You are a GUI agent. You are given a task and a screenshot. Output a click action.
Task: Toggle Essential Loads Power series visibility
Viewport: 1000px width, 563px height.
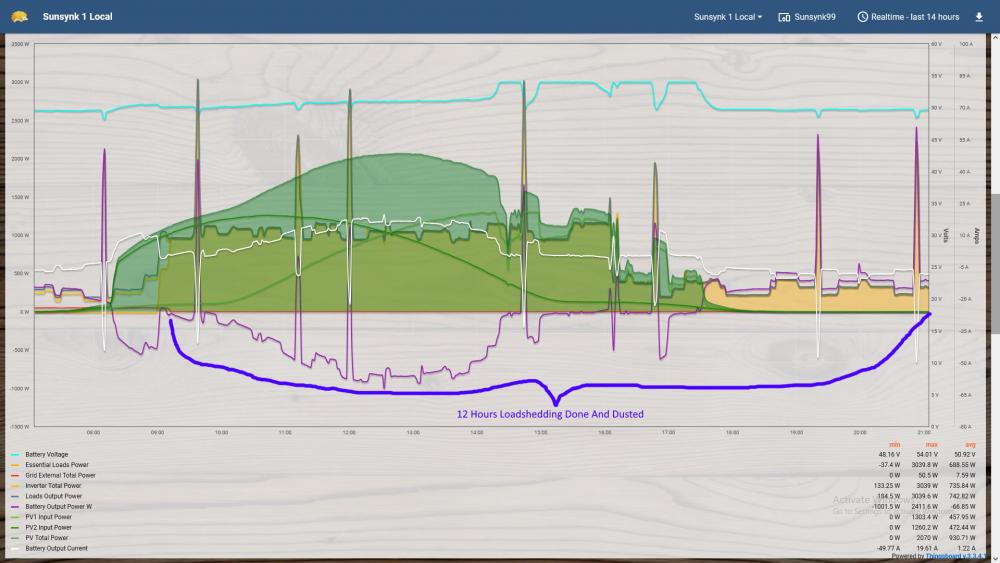coord(57,465)
